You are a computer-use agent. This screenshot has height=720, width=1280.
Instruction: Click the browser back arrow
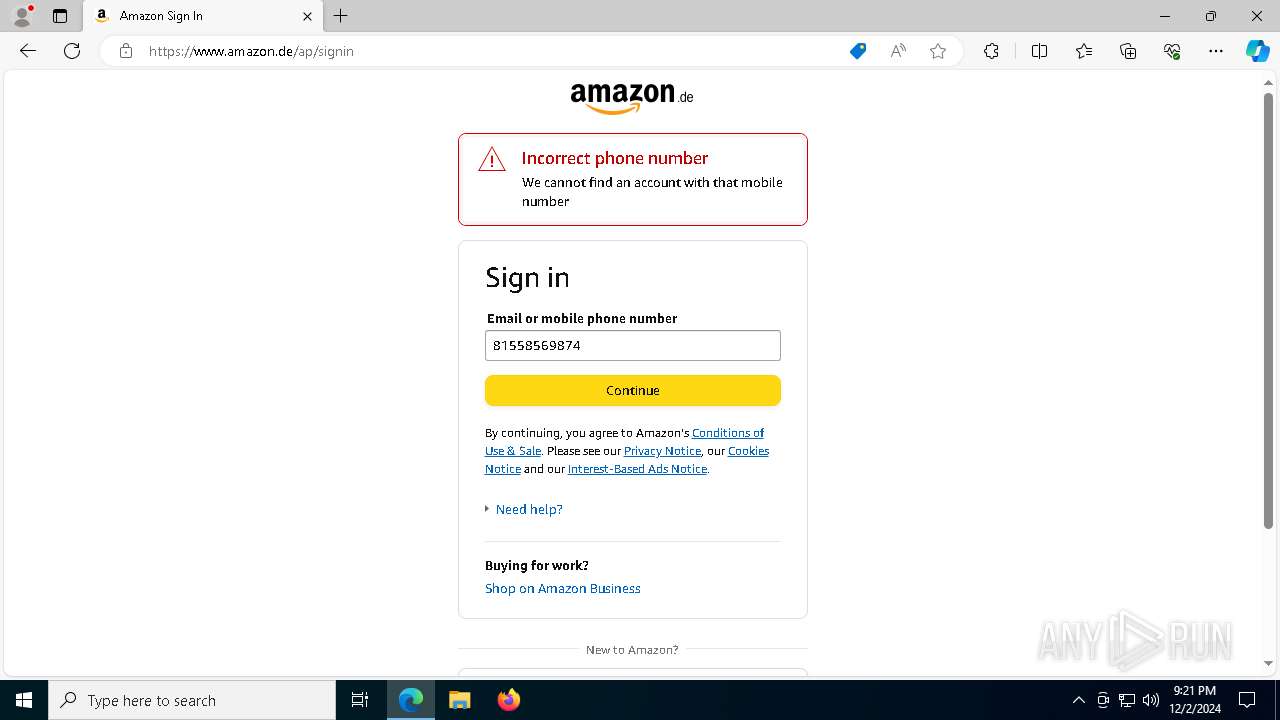coord(28,51)
